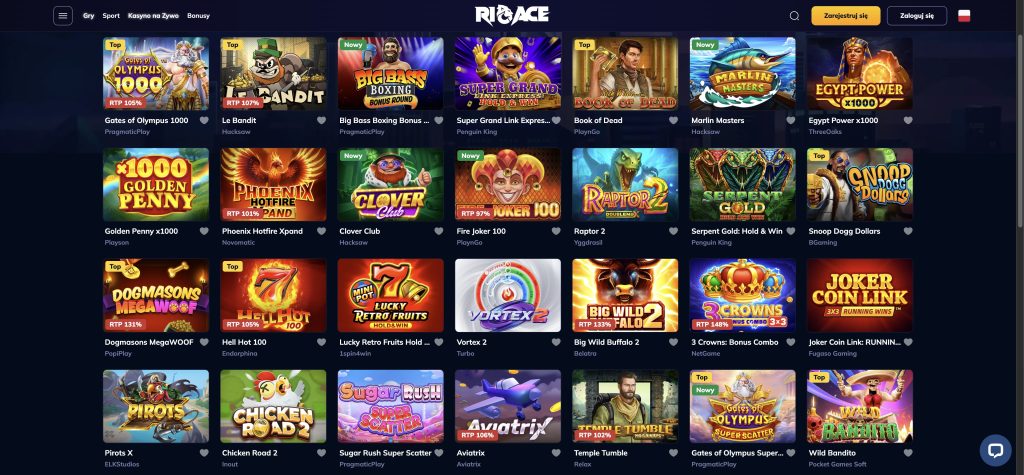Viewport: 1024px width, 475px height.
Task: Click heart icon beside Hell Hot 100
Action: tap(321, 342)
